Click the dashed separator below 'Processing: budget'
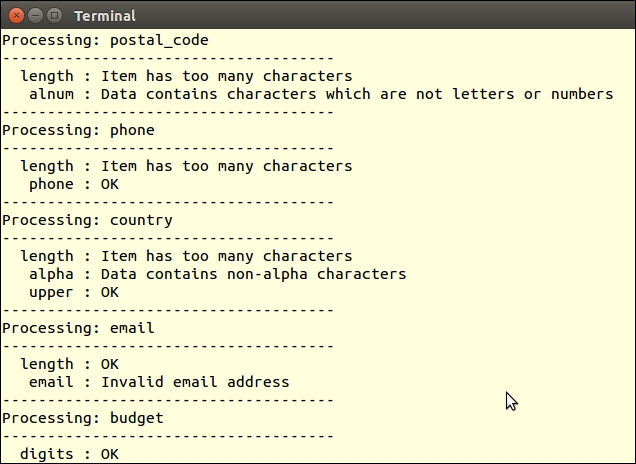The height and width of the screenshot is (464, 636). pyautogui.click(x=168, y=436)
